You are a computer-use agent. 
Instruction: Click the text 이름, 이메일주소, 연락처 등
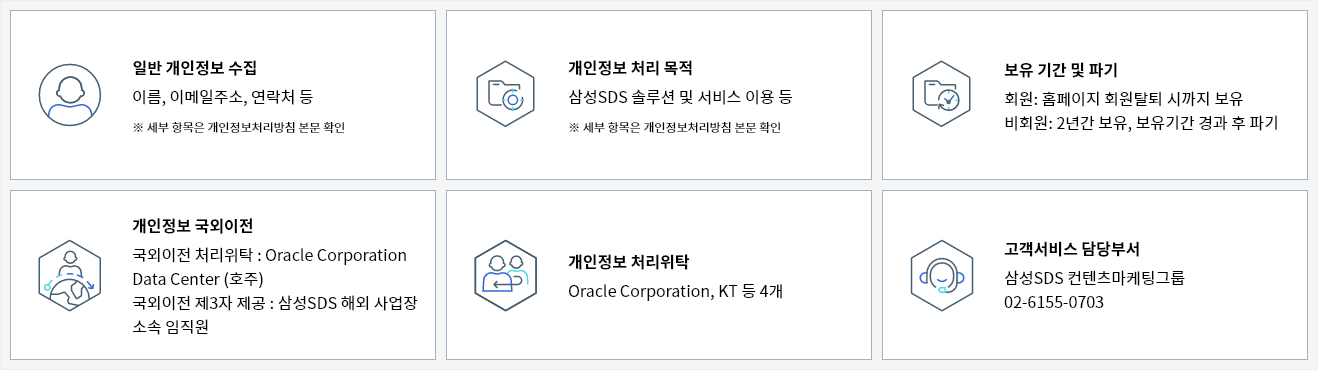pos(223,98)
